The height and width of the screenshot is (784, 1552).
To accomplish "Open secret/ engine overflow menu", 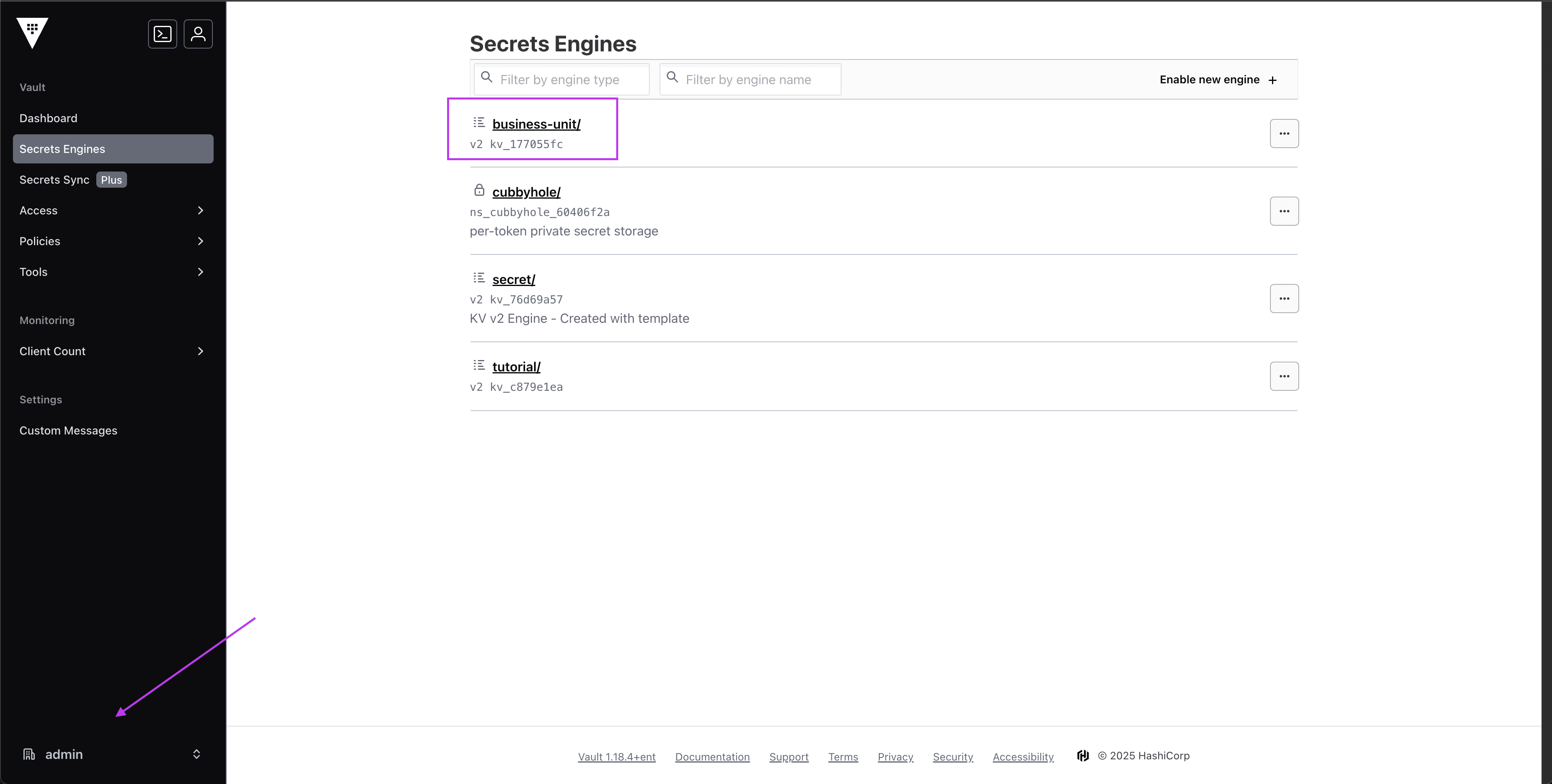I will pos(1284,298).
